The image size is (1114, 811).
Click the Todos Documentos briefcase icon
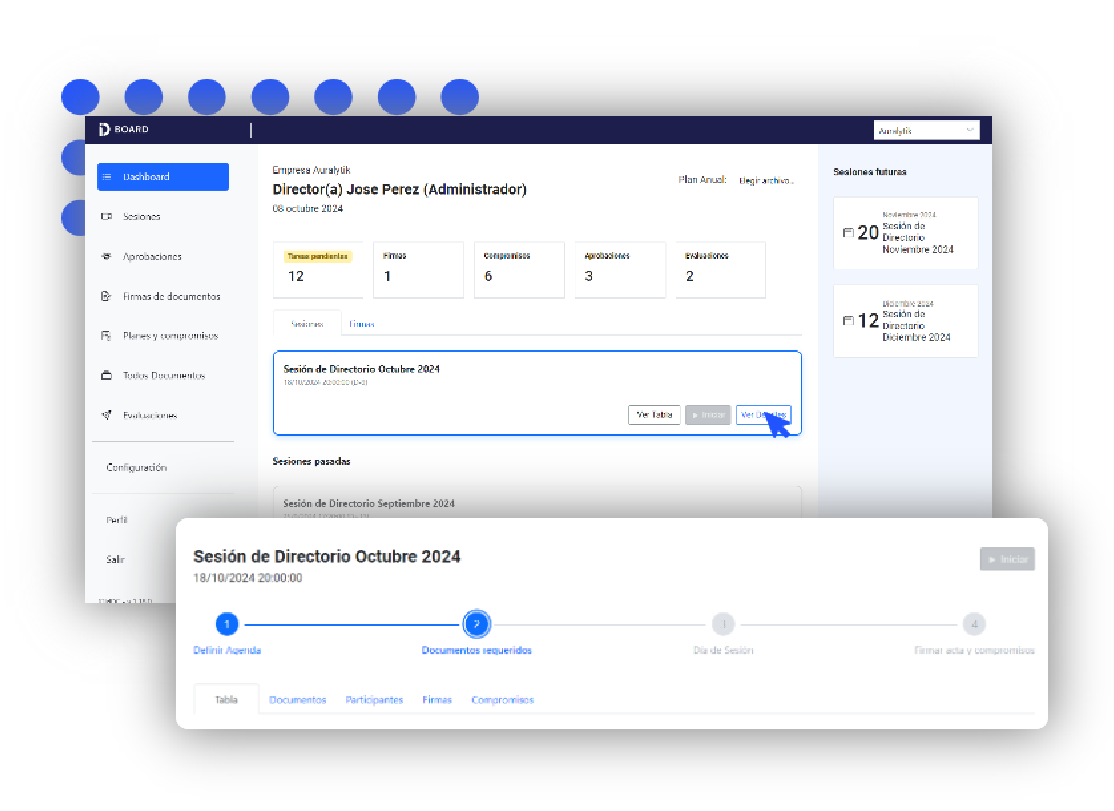107,375
